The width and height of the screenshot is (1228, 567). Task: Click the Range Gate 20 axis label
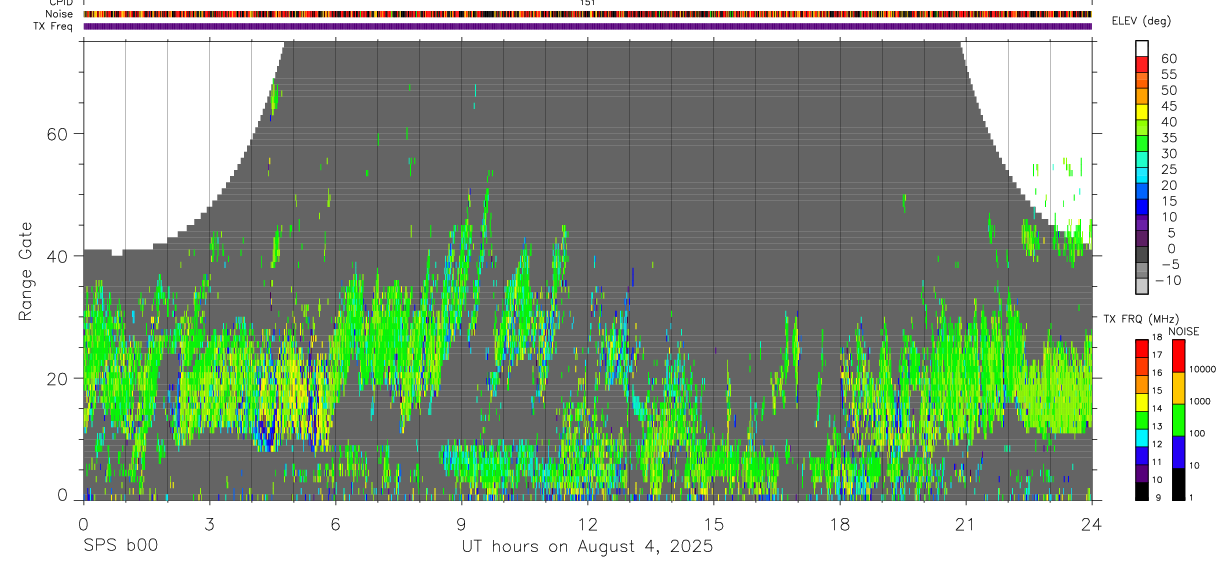(62, 378)
